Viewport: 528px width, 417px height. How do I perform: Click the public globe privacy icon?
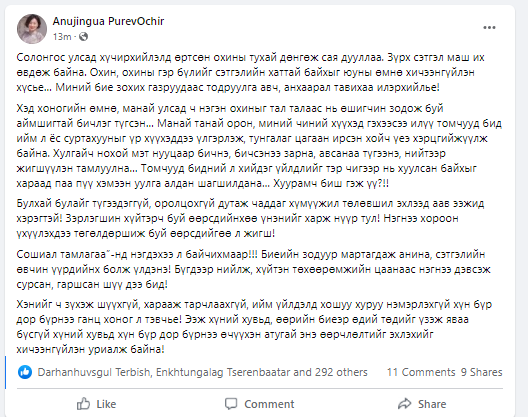tap(83, 36)
